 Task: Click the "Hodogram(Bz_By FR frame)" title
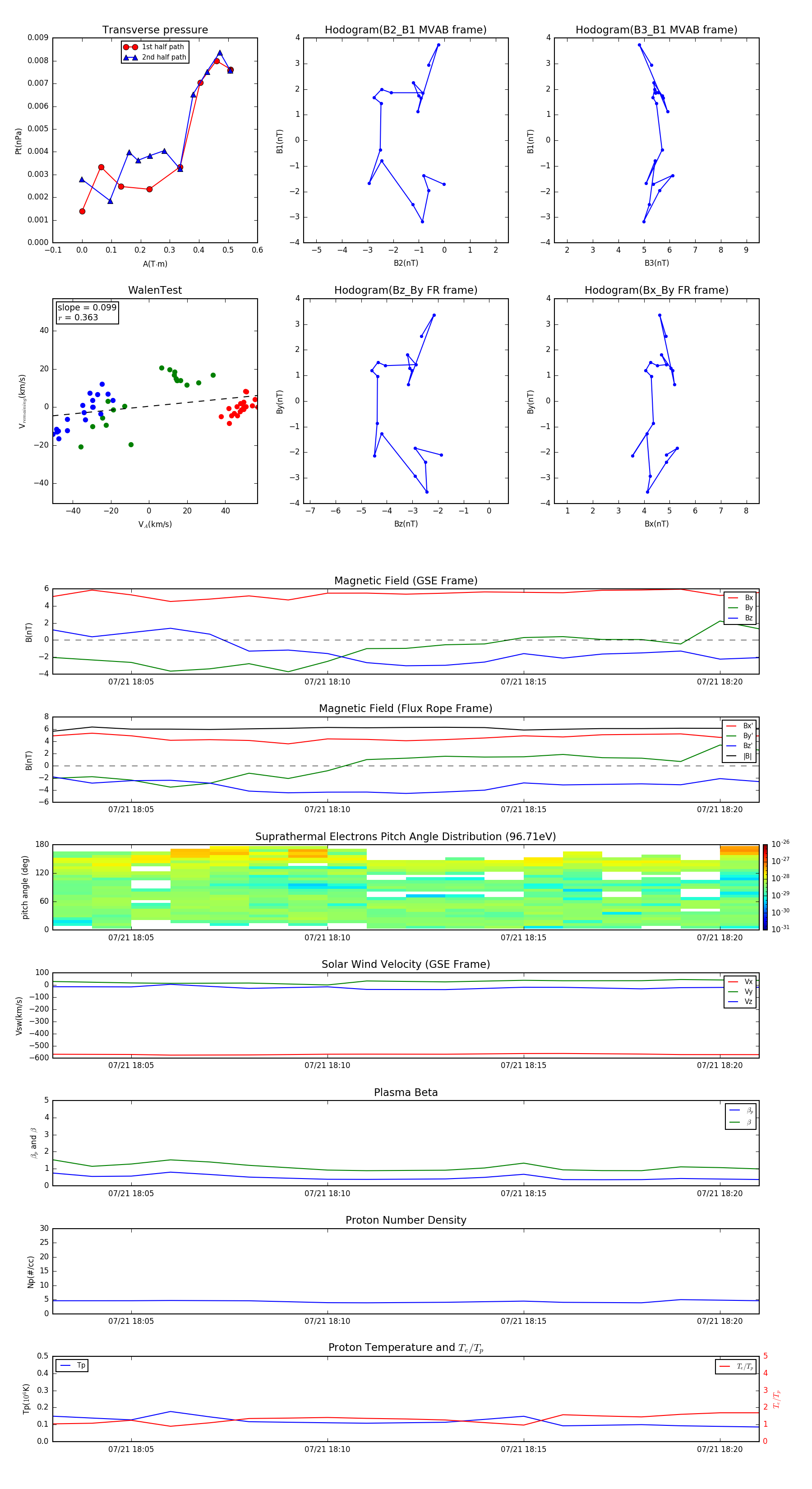point(406,290)
